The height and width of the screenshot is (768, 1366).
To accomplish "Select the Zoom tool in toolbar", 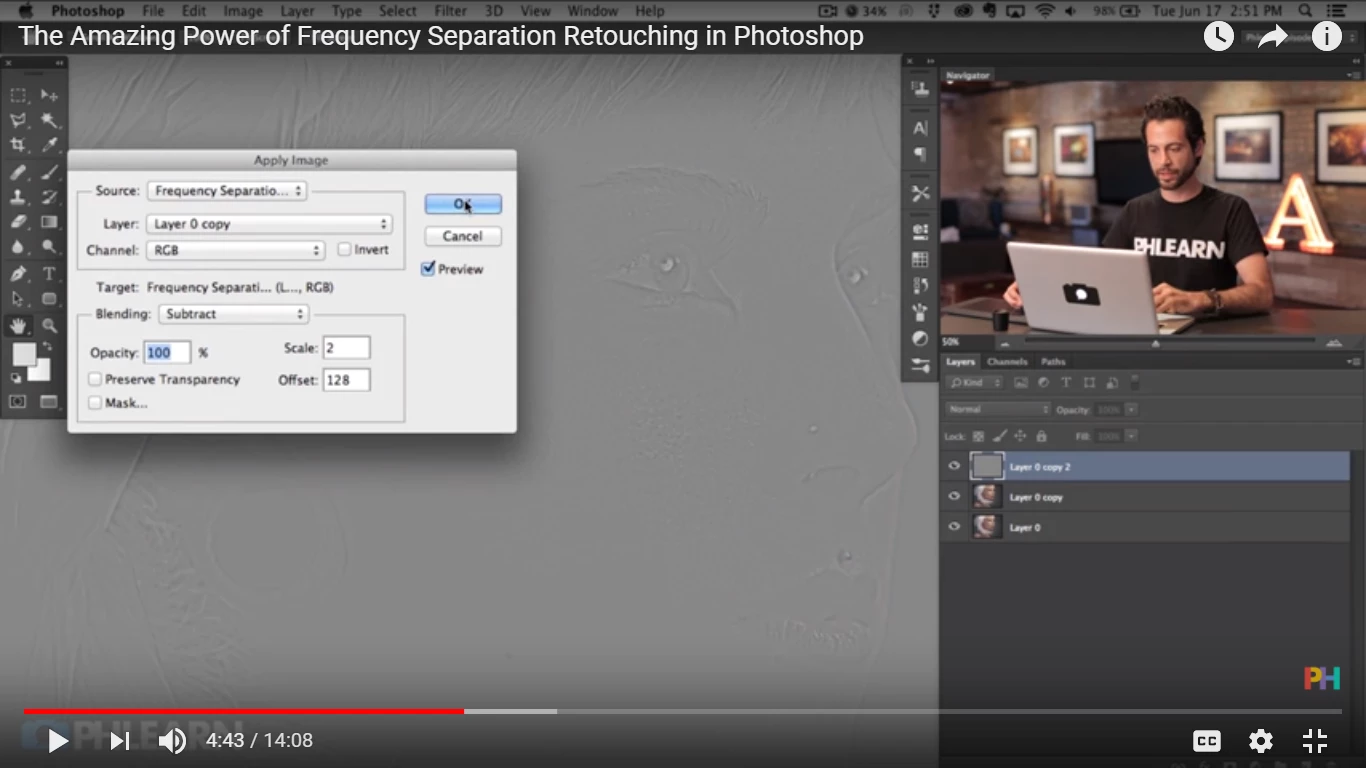I will 49,325.
